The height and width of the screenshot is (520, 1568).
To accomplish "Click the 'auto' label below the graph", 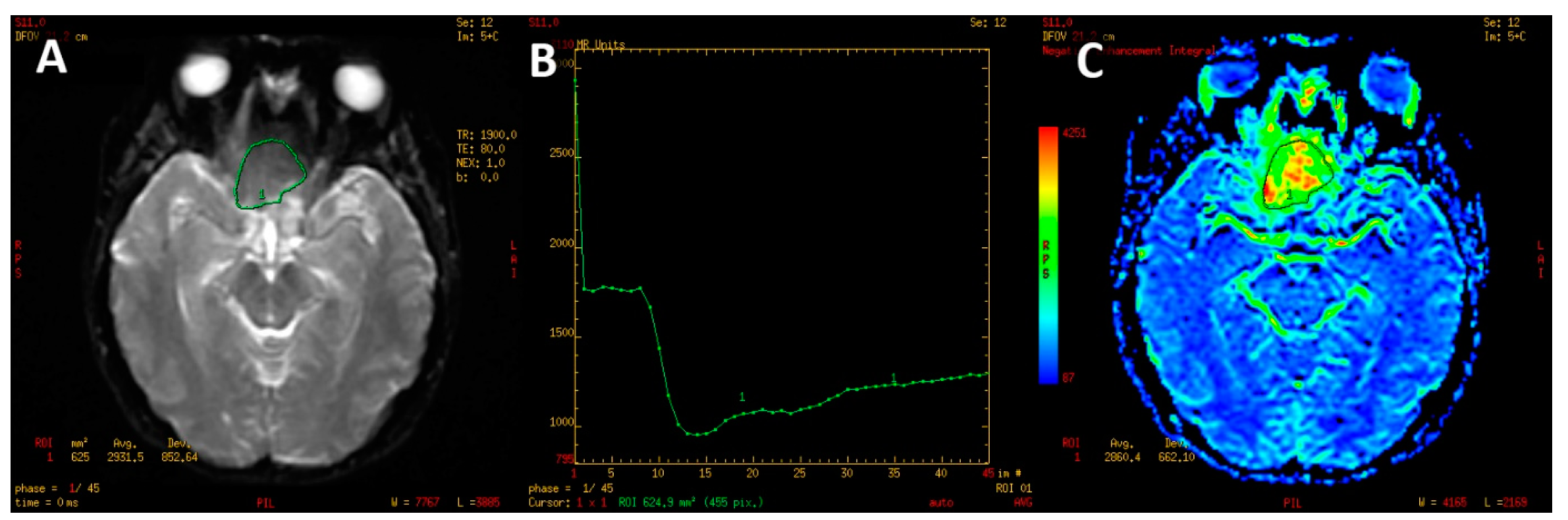I will pos(940,503).
